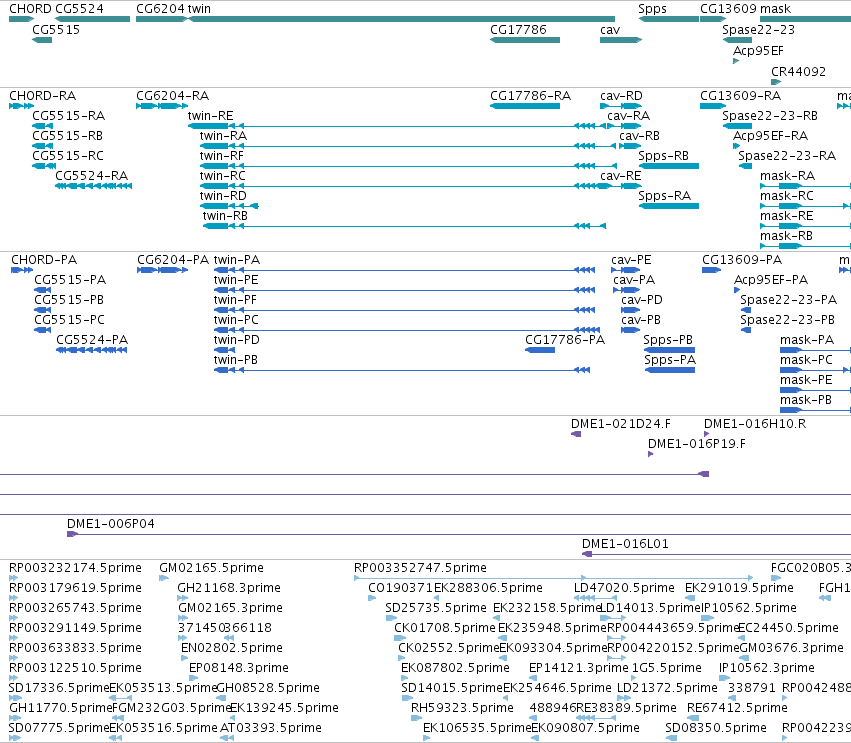Click the cav-RD transcript label

(621, 96)
